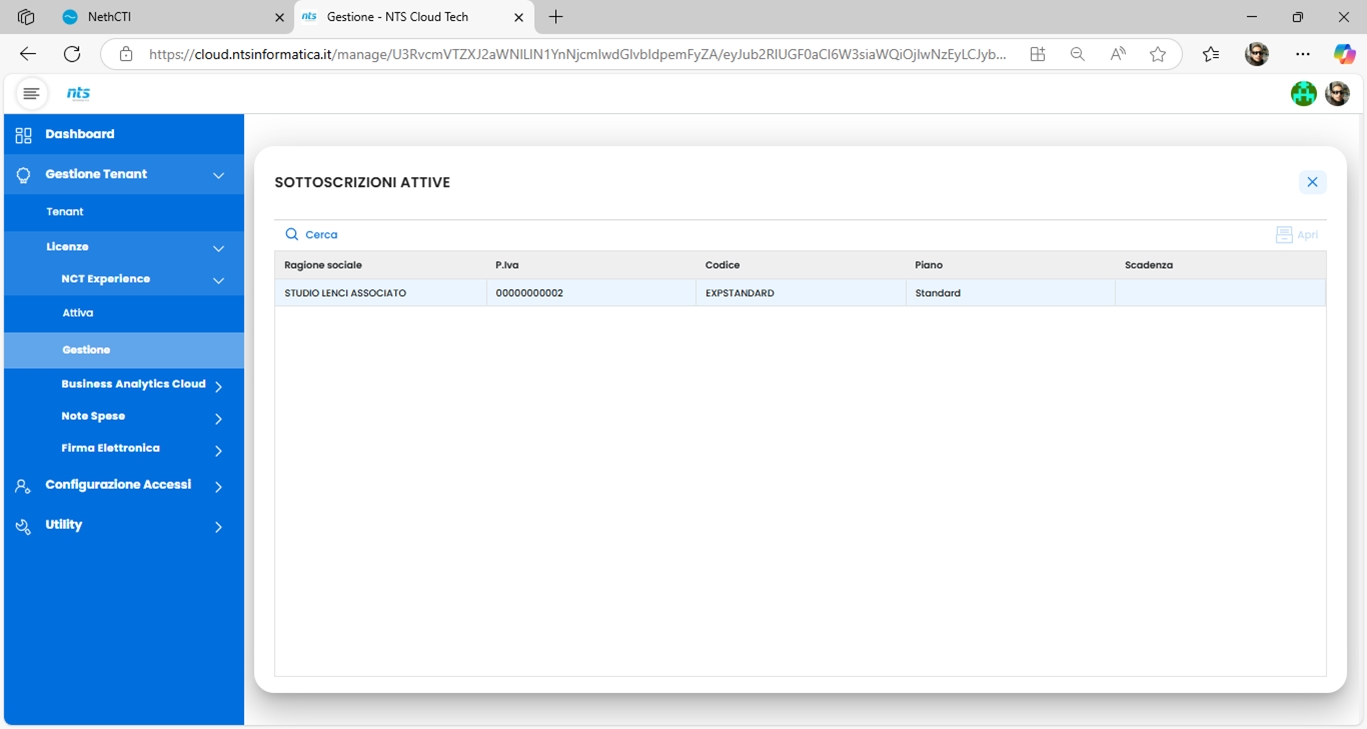The image size is (1367, 729).
Task: Sort by Piano column header
Action: 1011,265
